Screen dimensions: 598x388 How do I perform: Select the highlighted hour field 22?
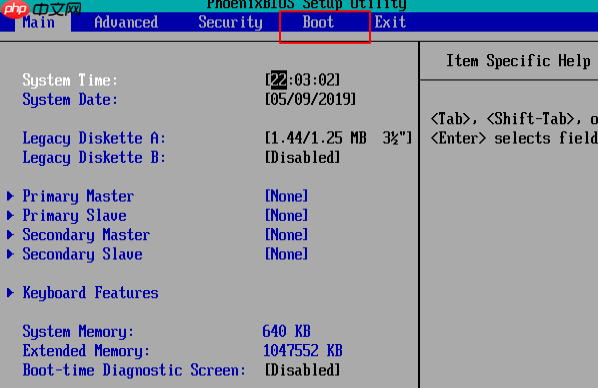279,80
